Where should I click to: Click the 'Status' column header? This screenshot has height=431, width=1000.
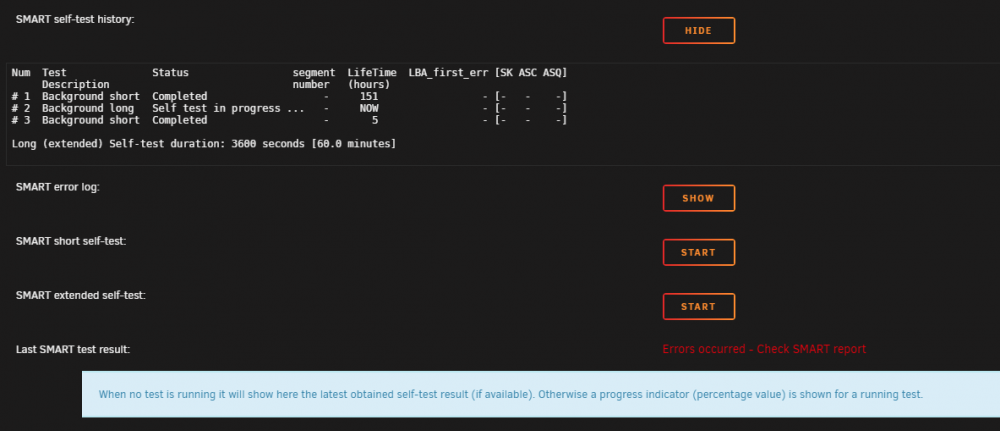[x=170, y=73]
